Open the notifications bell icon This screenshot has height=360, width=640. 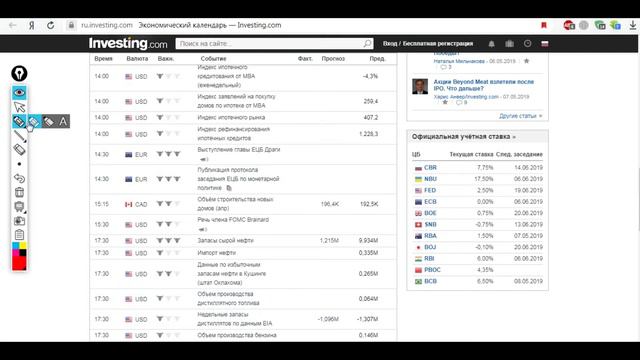(x=491, y=43)
